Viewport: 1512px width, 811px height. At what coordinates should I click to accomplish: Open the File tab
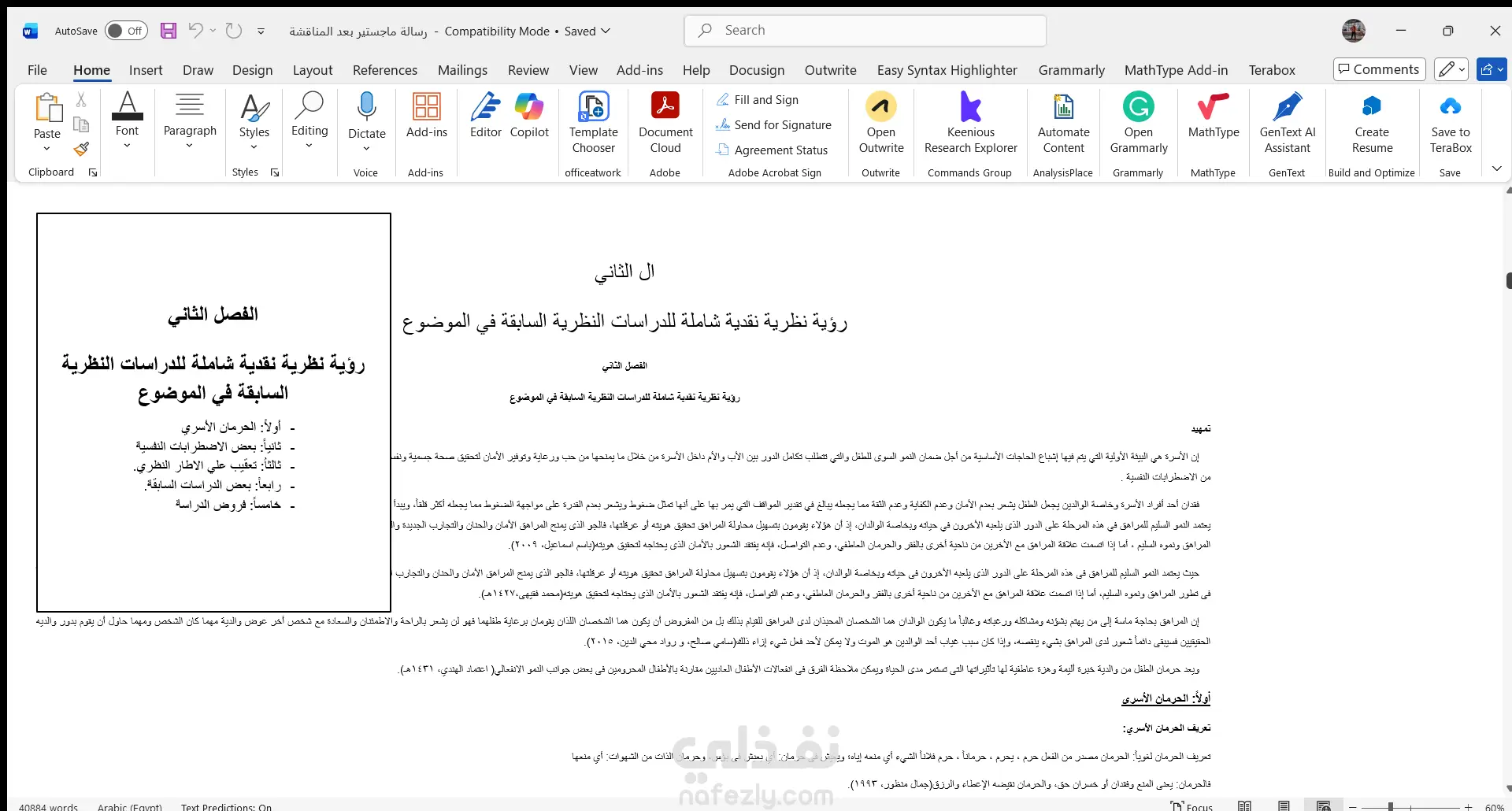coord(37,70)
